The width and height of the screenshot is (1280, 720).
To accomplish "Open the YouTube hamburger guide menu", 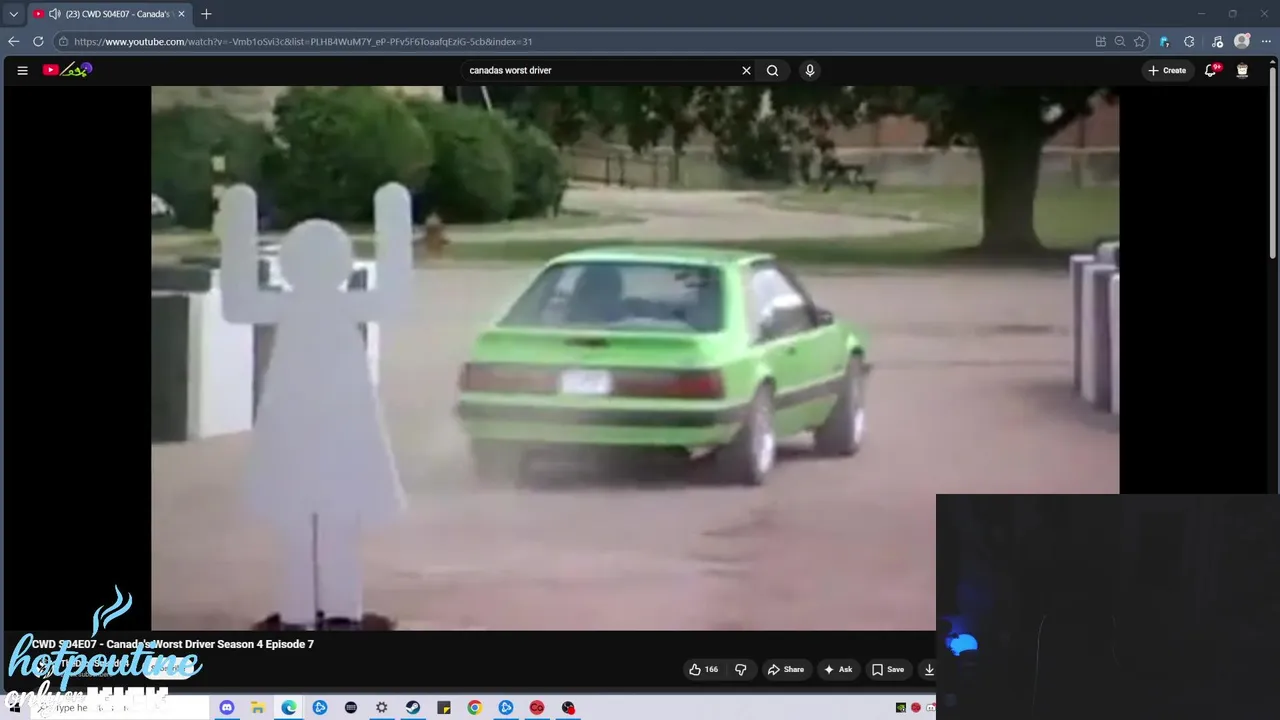I will [22, 70].
